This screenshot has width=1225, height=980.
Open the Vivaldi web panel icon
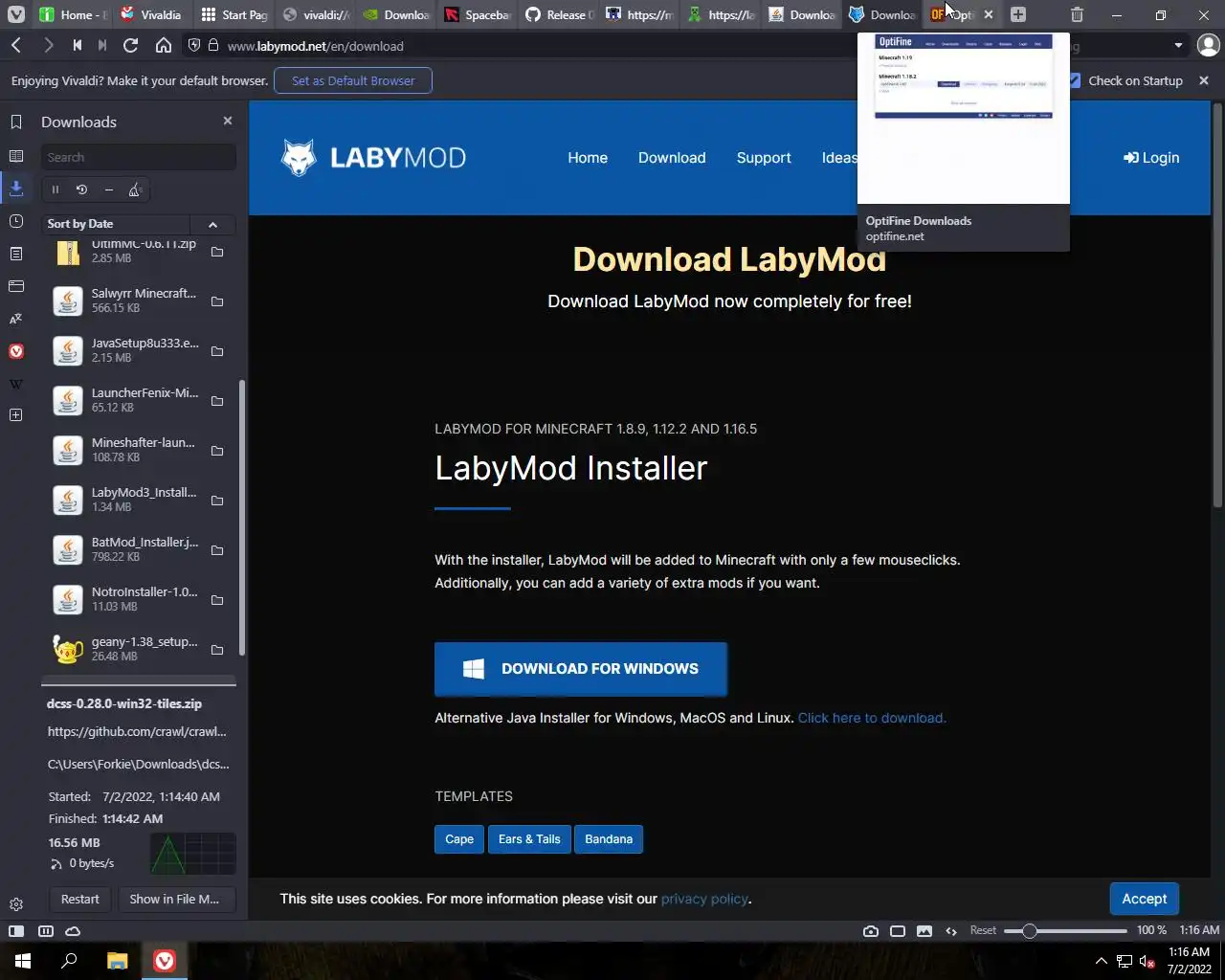(x=16, y=351)
